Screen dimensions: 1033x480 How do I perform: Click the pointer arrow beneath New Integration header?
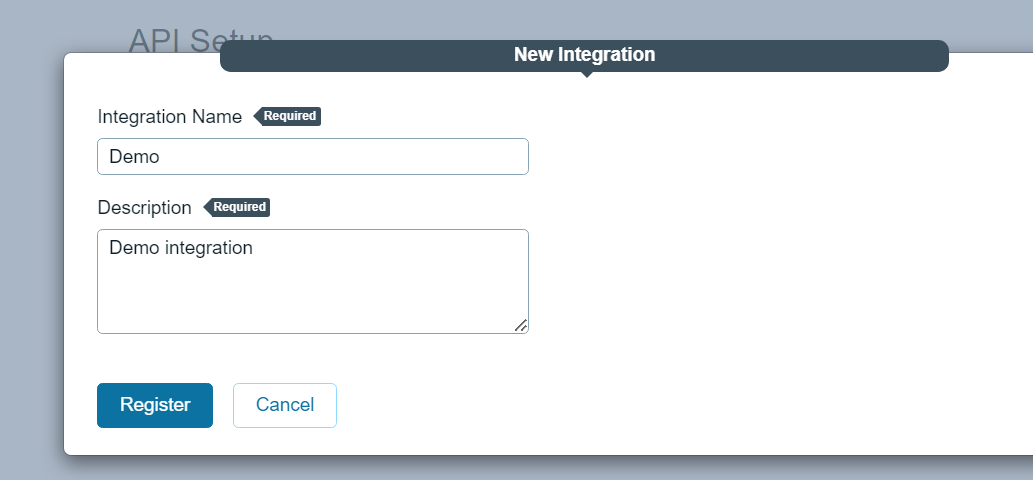(x=585, y=76)
